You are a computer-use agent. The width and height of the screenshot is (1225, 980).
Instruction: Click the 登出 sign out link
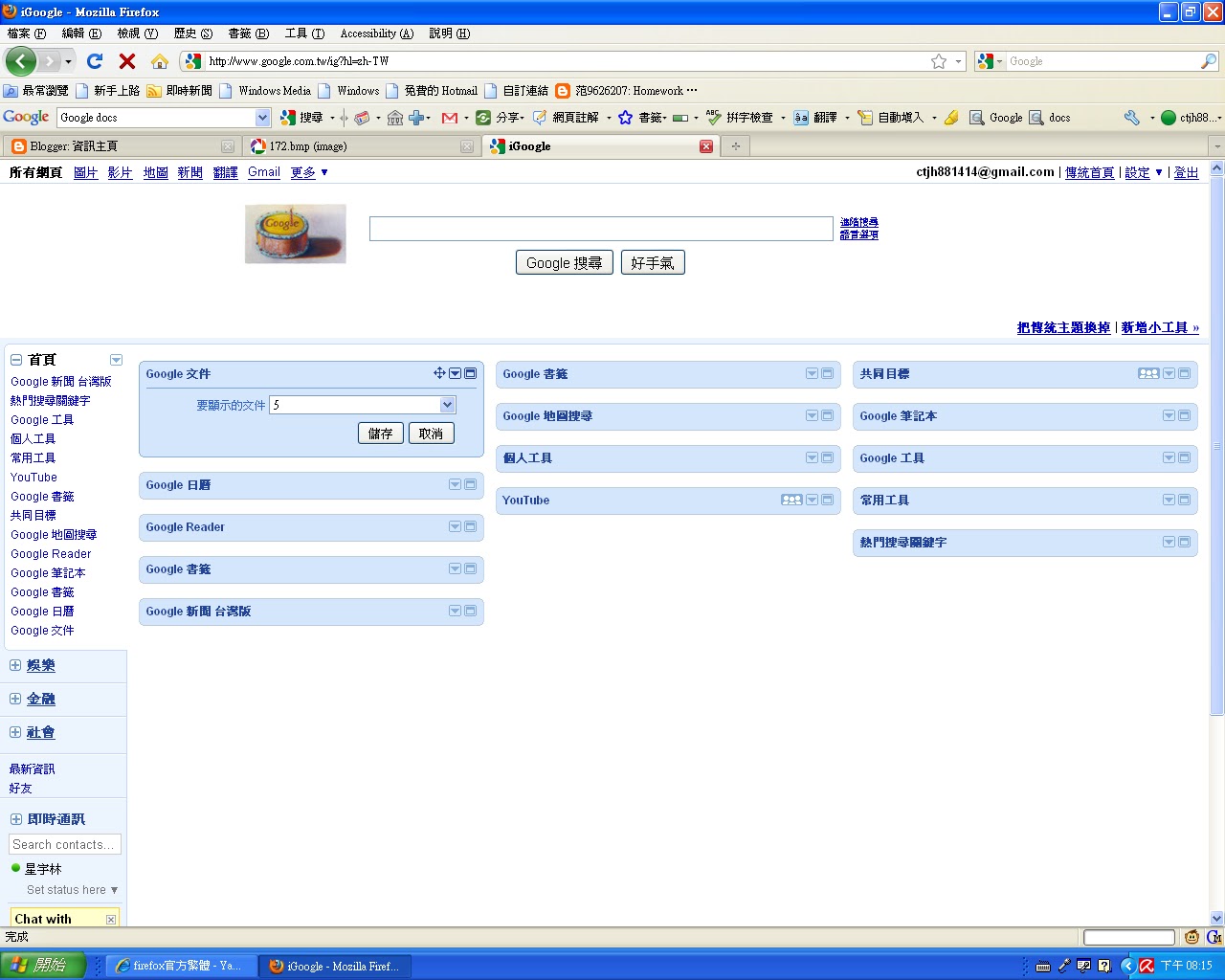1186,172
